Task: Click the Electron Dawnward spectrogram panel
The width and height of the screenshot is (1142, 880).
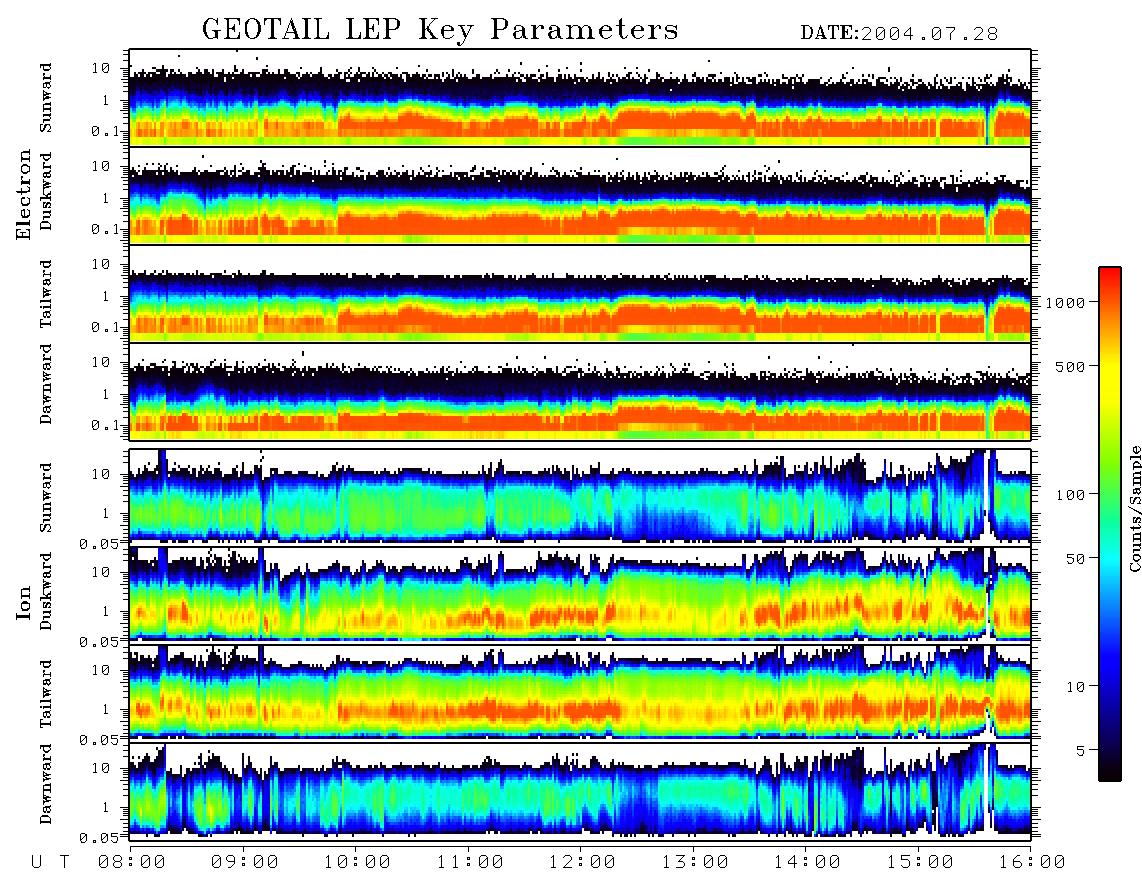Action: tap(580, 391)
